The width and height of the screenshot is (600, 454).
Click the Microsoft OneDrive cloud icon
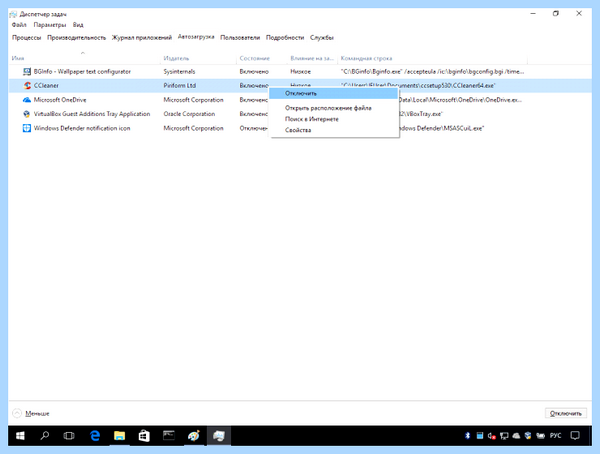pos(27,100)
